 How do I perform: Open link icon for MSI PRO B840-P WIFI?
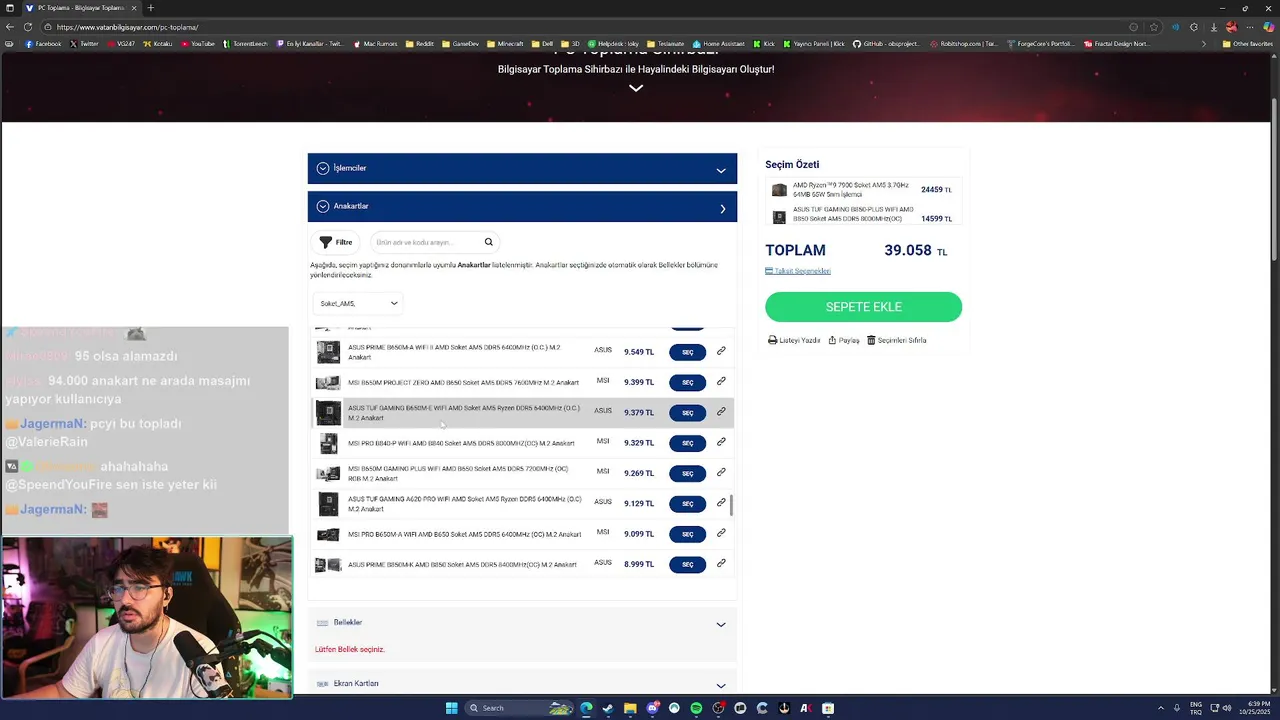pyautogui.click(x=721, y=442)
